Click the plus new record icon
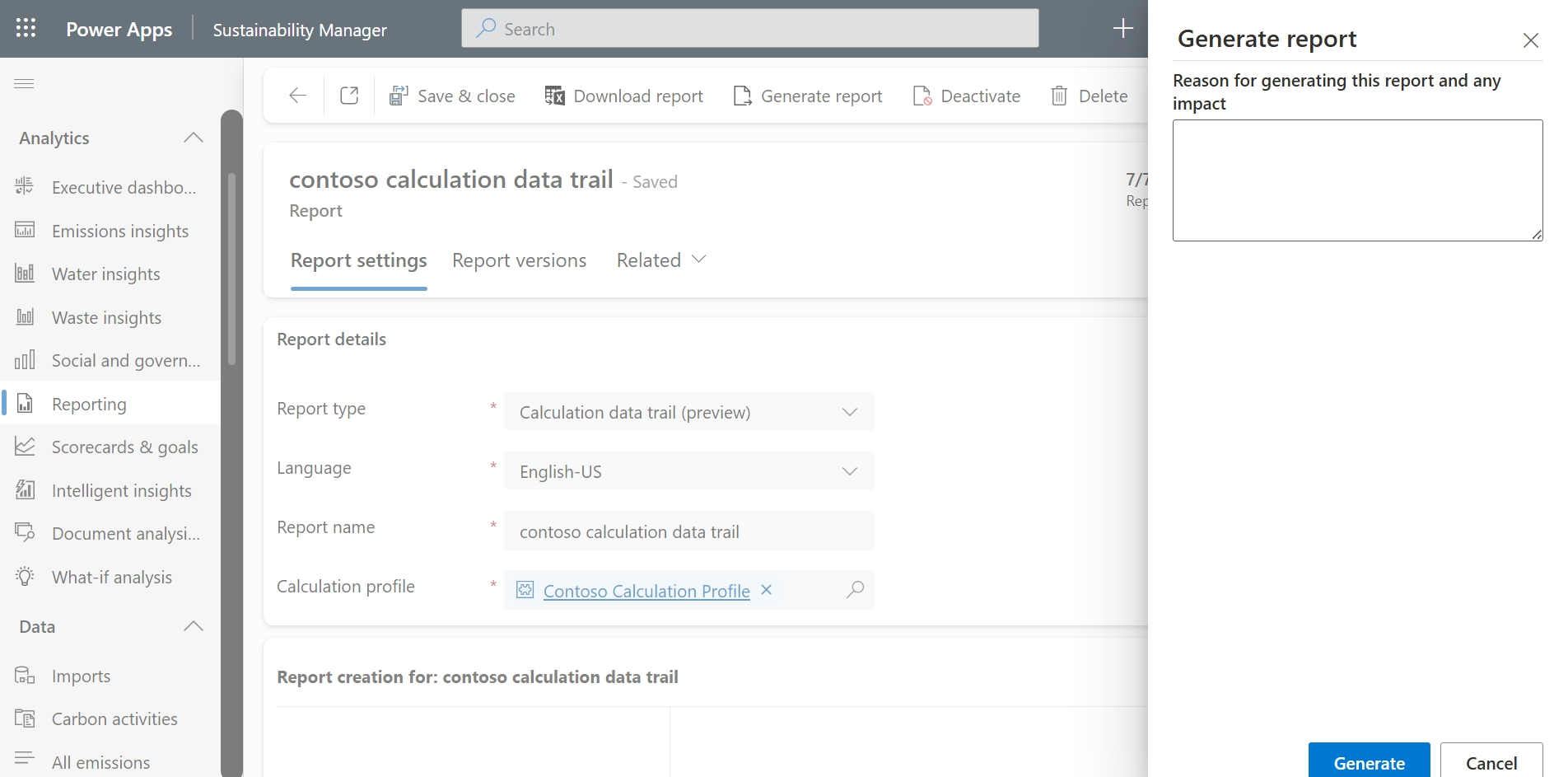The width and height of the screenshot is (1568, 777). tap(1122, 29)
